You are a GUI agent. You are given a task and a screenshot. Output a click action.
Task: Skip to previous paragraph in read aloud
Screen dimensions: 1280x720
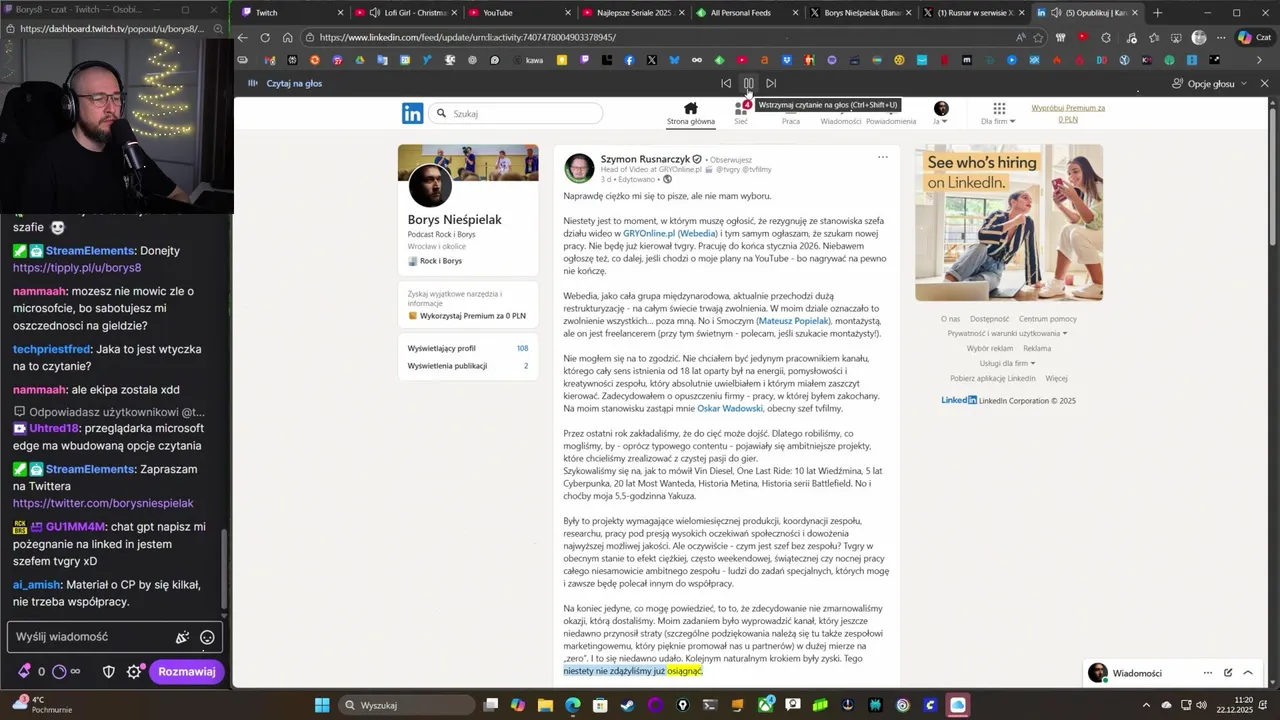click(726, 83)
